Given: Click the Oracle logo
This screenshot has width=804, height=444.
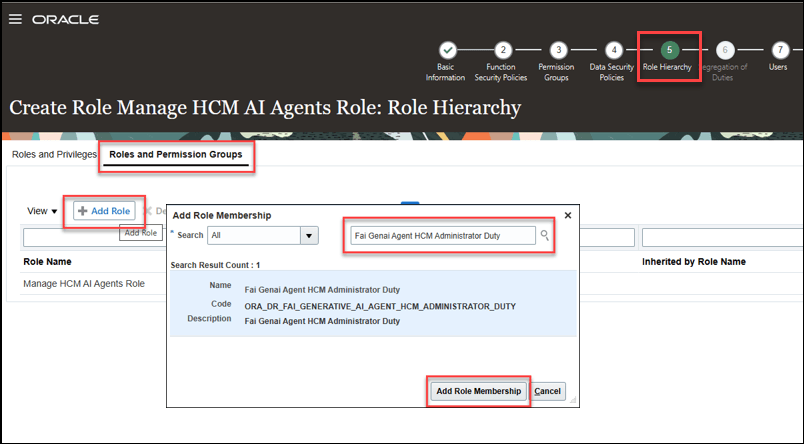Looking at the screenshot, I should 66,19.
